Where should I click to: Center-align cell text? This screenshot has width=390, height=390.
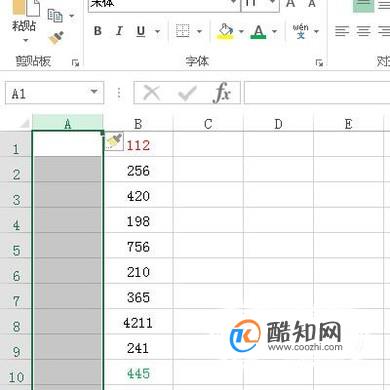[363, 31]
